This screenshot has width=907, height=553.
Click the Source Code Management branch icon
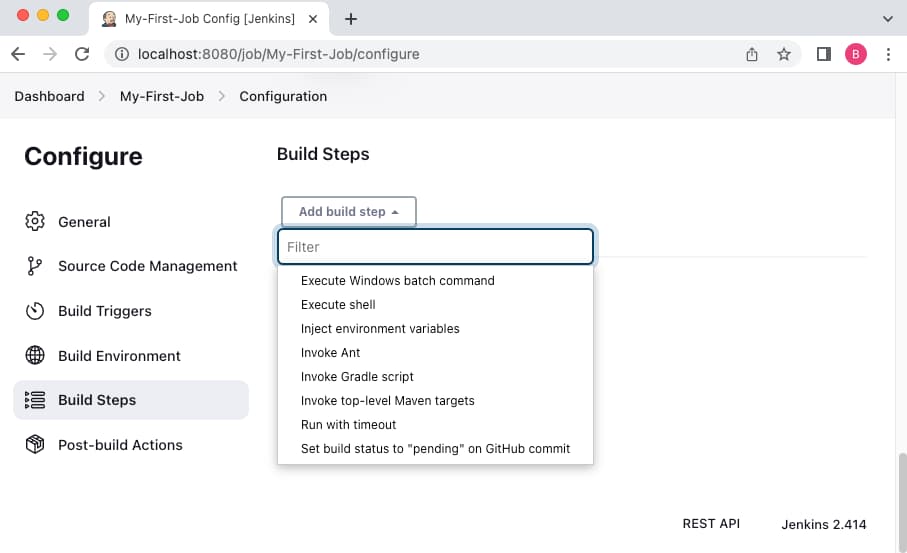pos(34,266)
